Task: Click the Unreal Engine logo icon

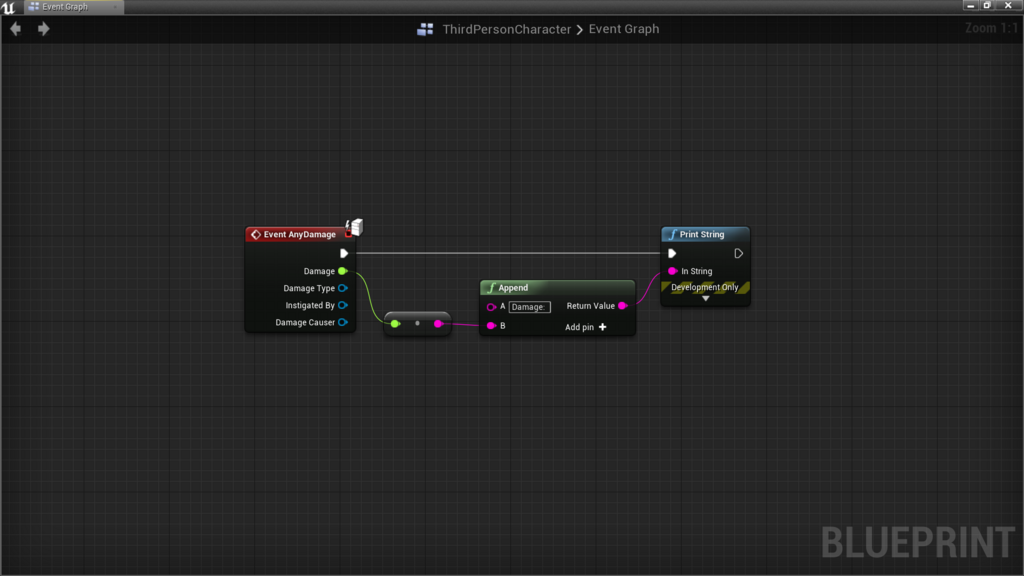Action: click(8, 7)
